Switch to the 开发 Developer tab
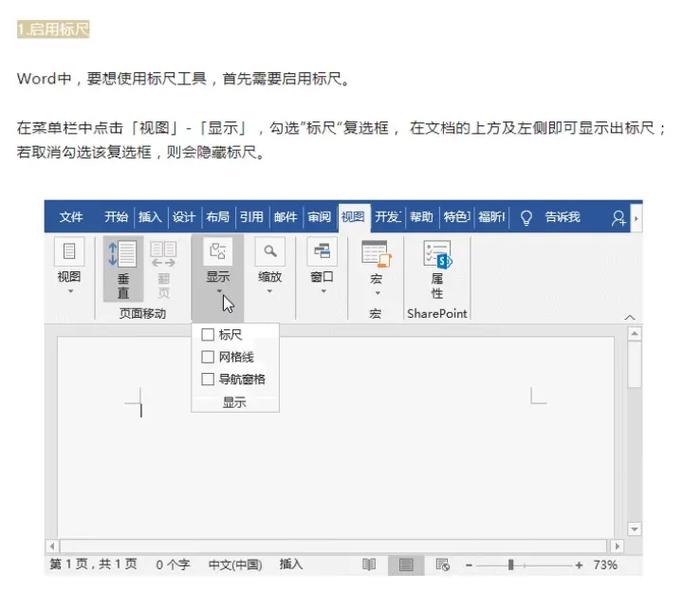 point(388,217)
